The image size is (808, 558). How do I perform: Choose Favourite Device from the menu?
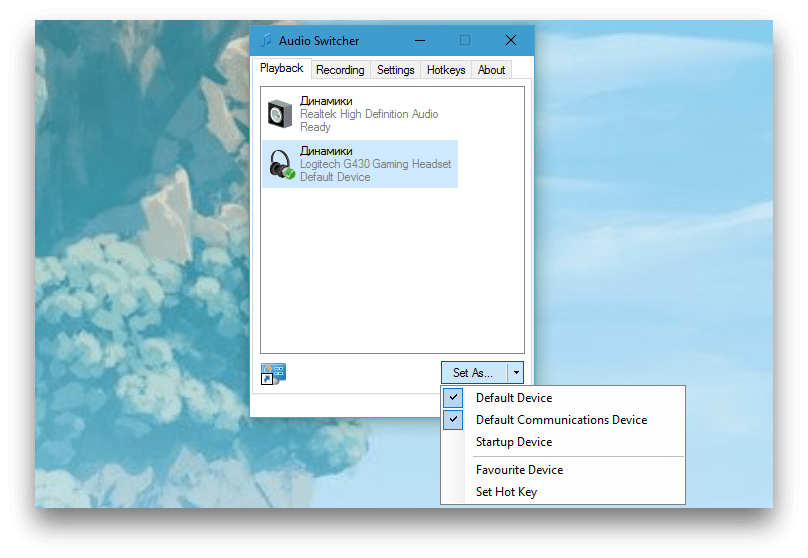(519, 470)
